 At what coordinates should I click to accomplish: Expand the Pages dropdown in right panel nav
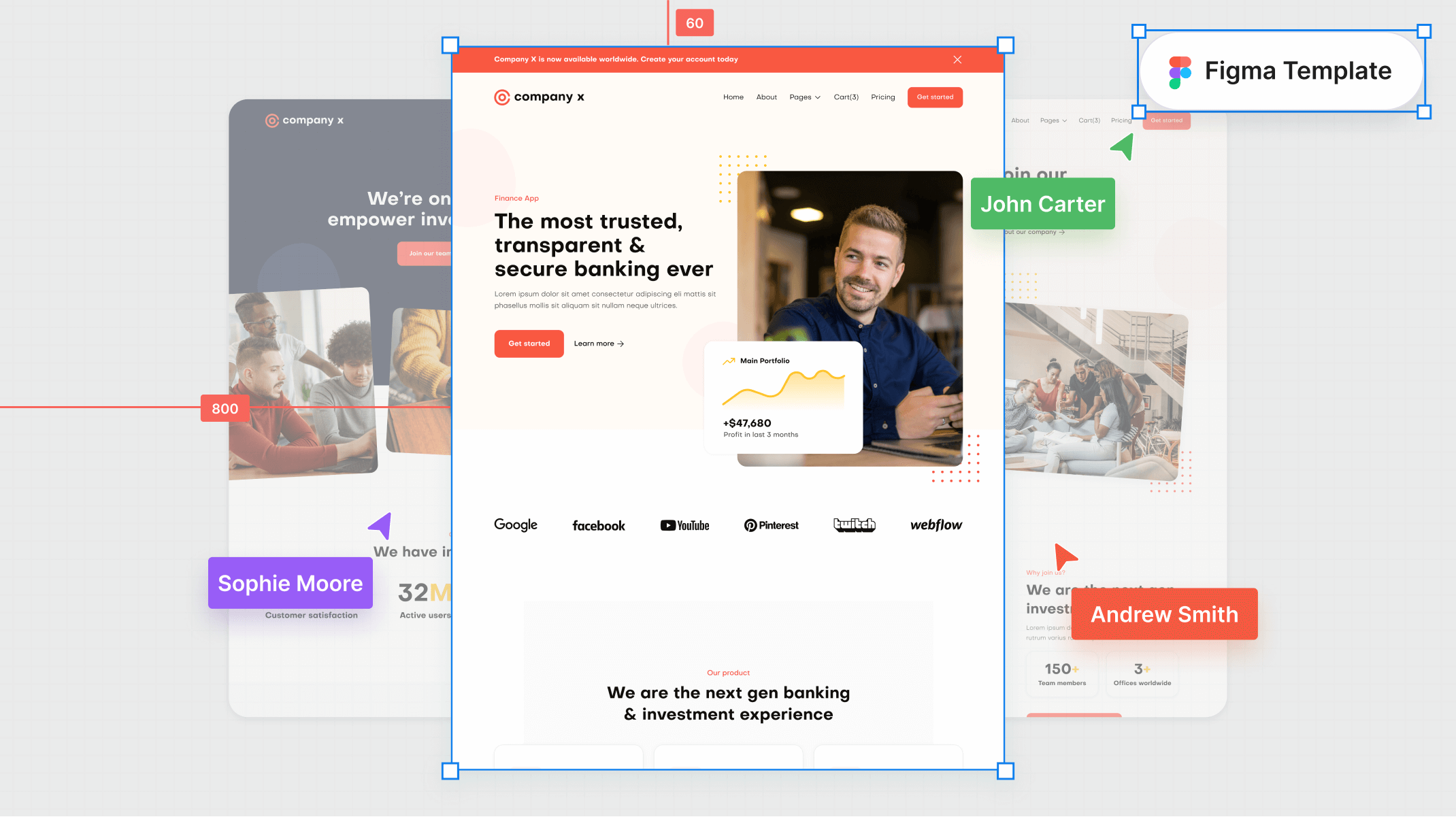click(1054, 121)
